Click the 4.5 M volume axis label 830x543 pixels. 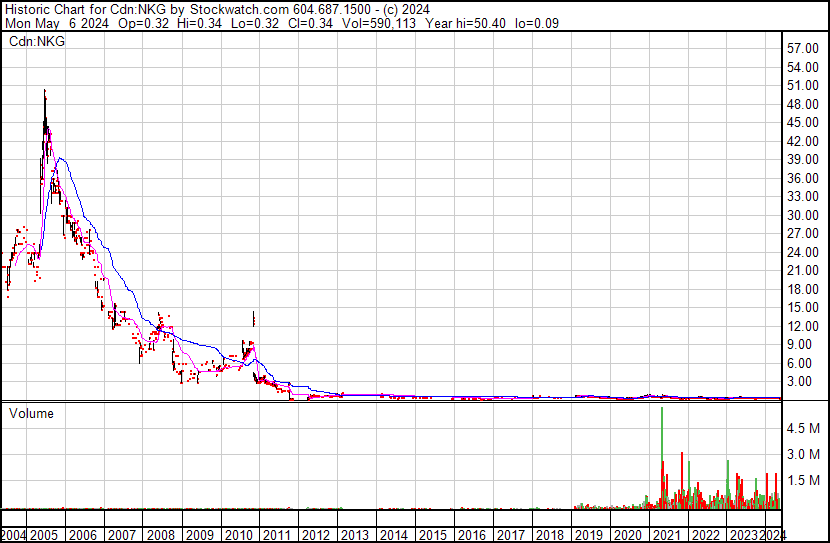tap(803, 428)
